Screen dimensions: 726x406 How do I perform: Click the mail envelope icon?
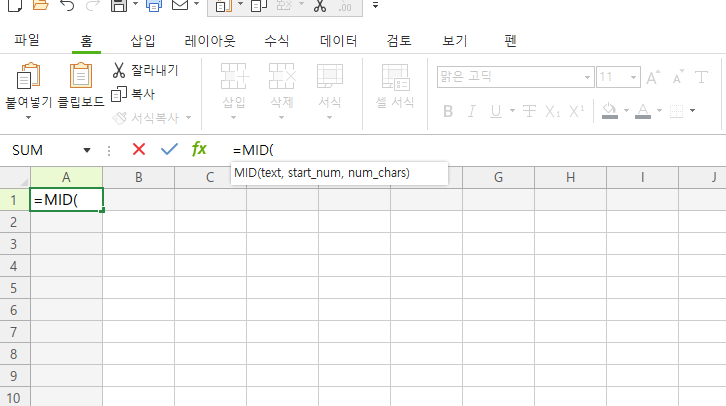point(180,6)
